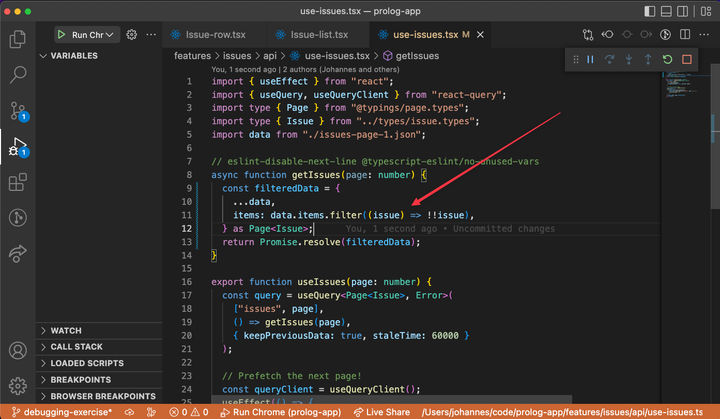Open the Extensions view icon
720x419 pixels.
click(17, 182)
